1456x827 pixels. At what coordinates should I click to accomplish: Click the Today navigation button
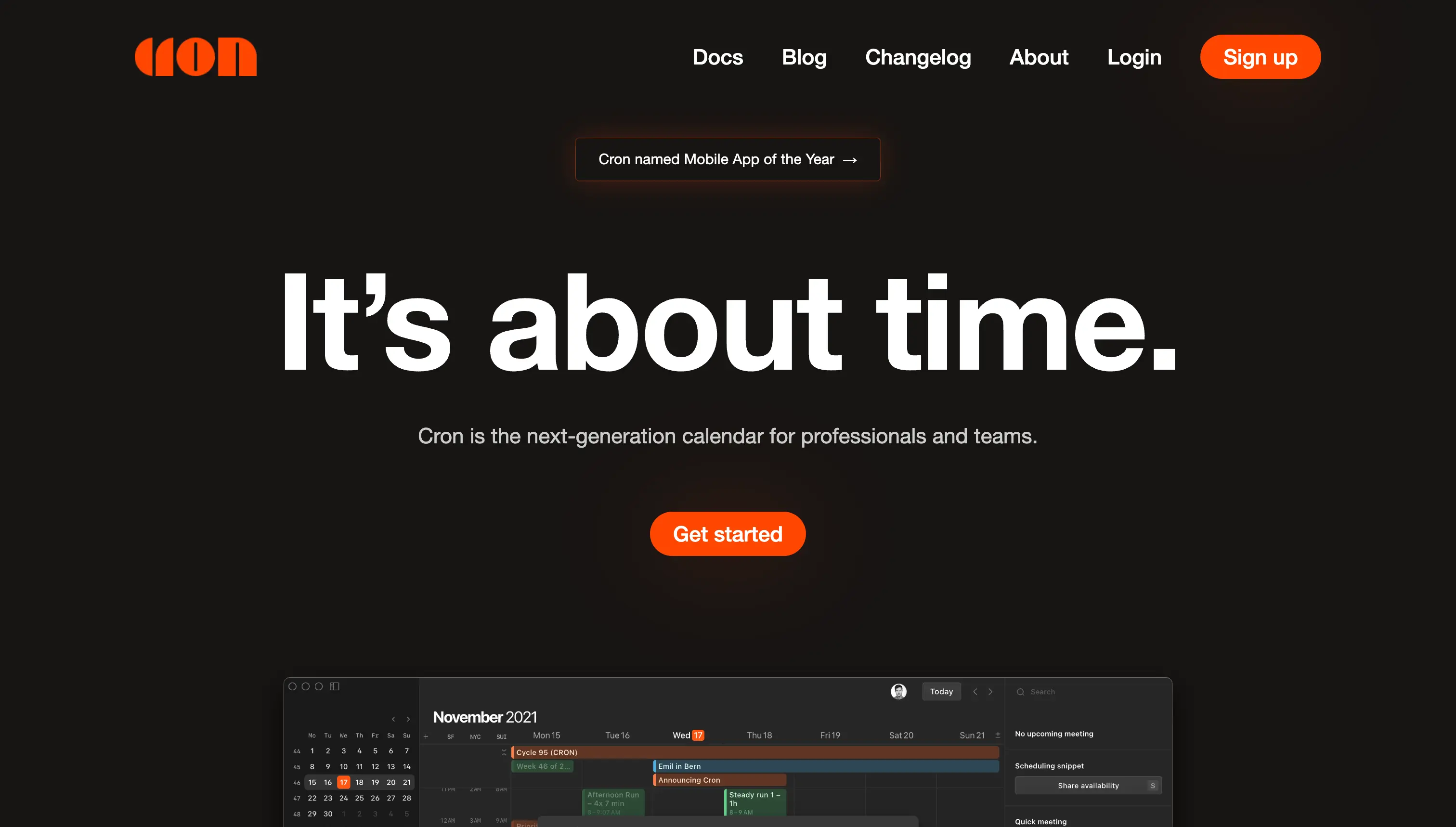[941, 691]
